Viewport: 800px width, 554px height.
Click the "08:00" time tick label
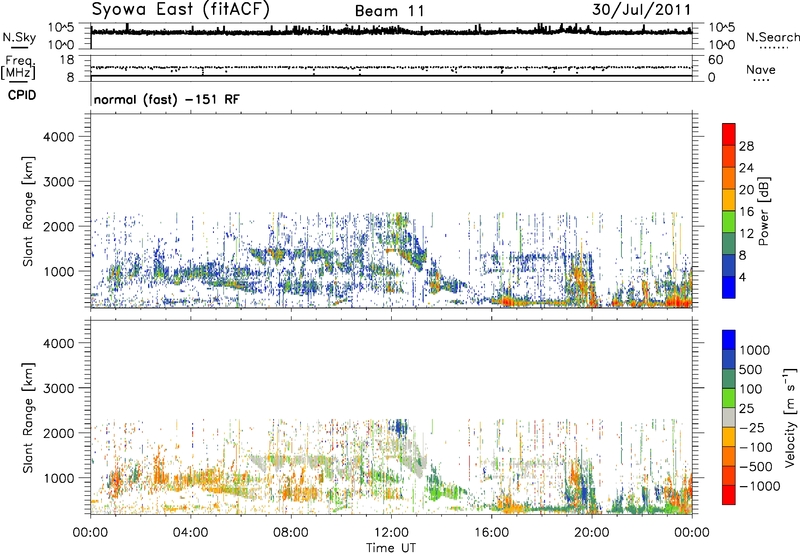[290, 533]
